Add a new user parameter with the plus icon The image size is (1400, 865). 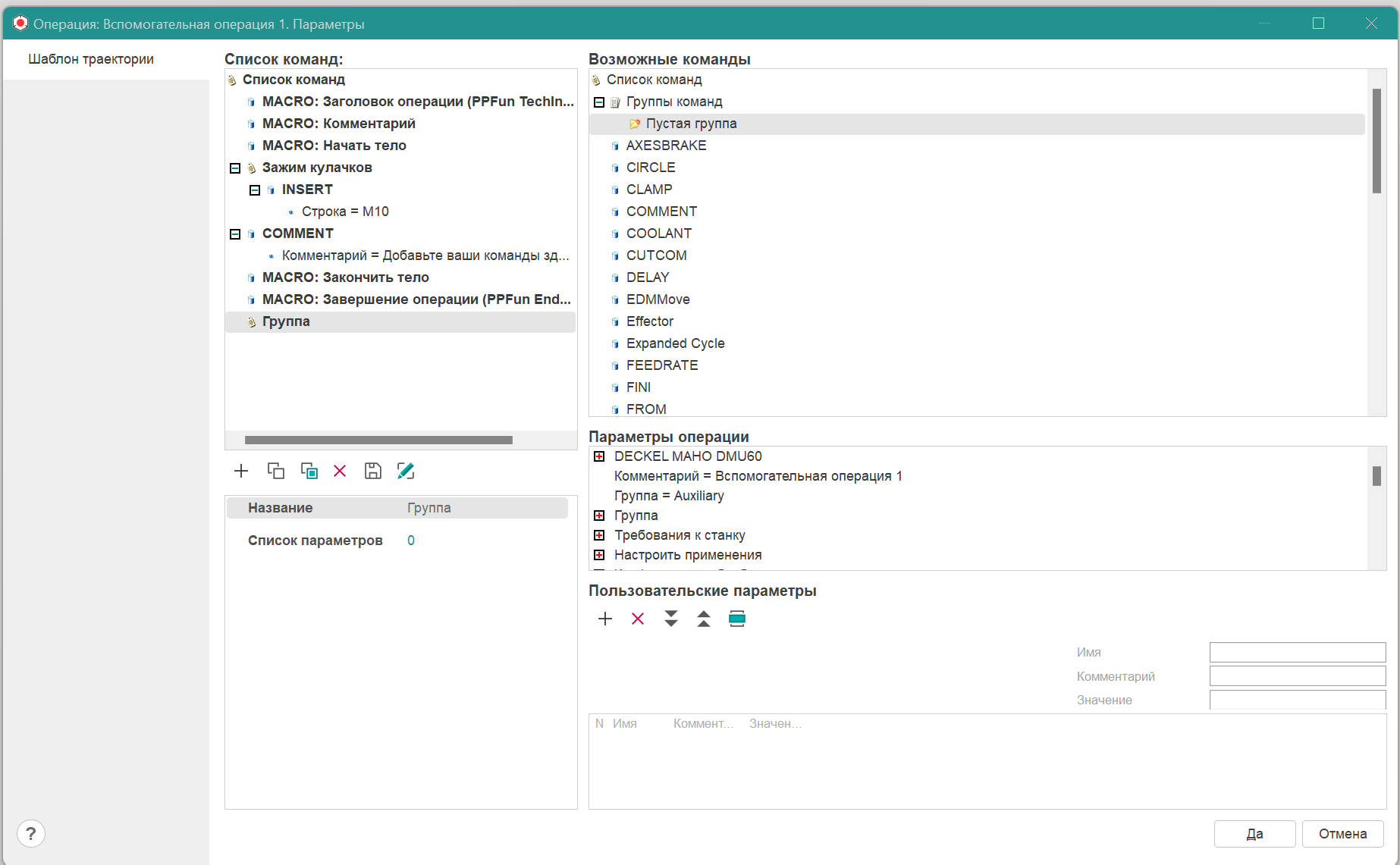pos(605,619)
